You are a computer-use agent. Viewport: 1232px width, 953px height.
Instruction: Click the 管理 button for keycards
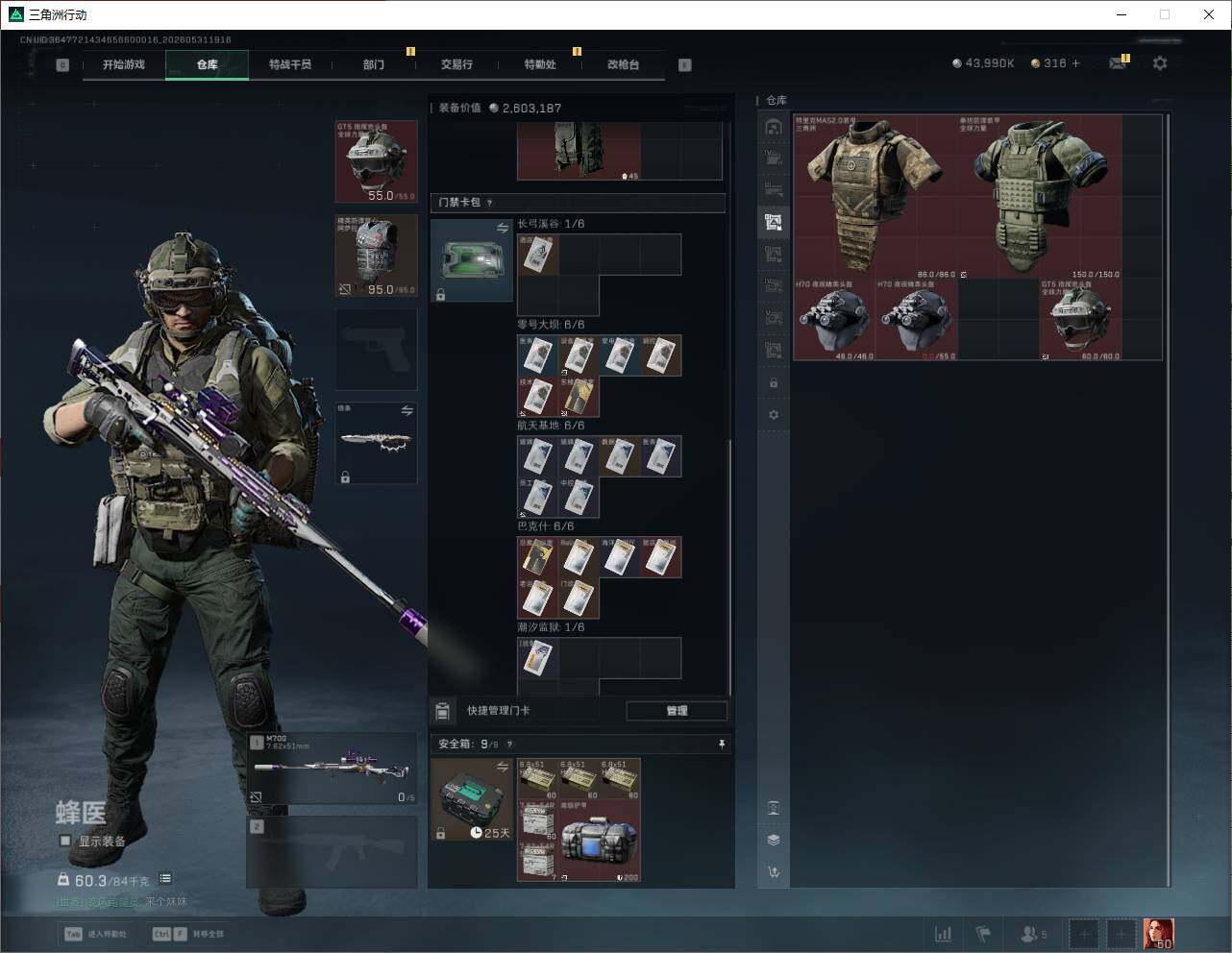677,711
